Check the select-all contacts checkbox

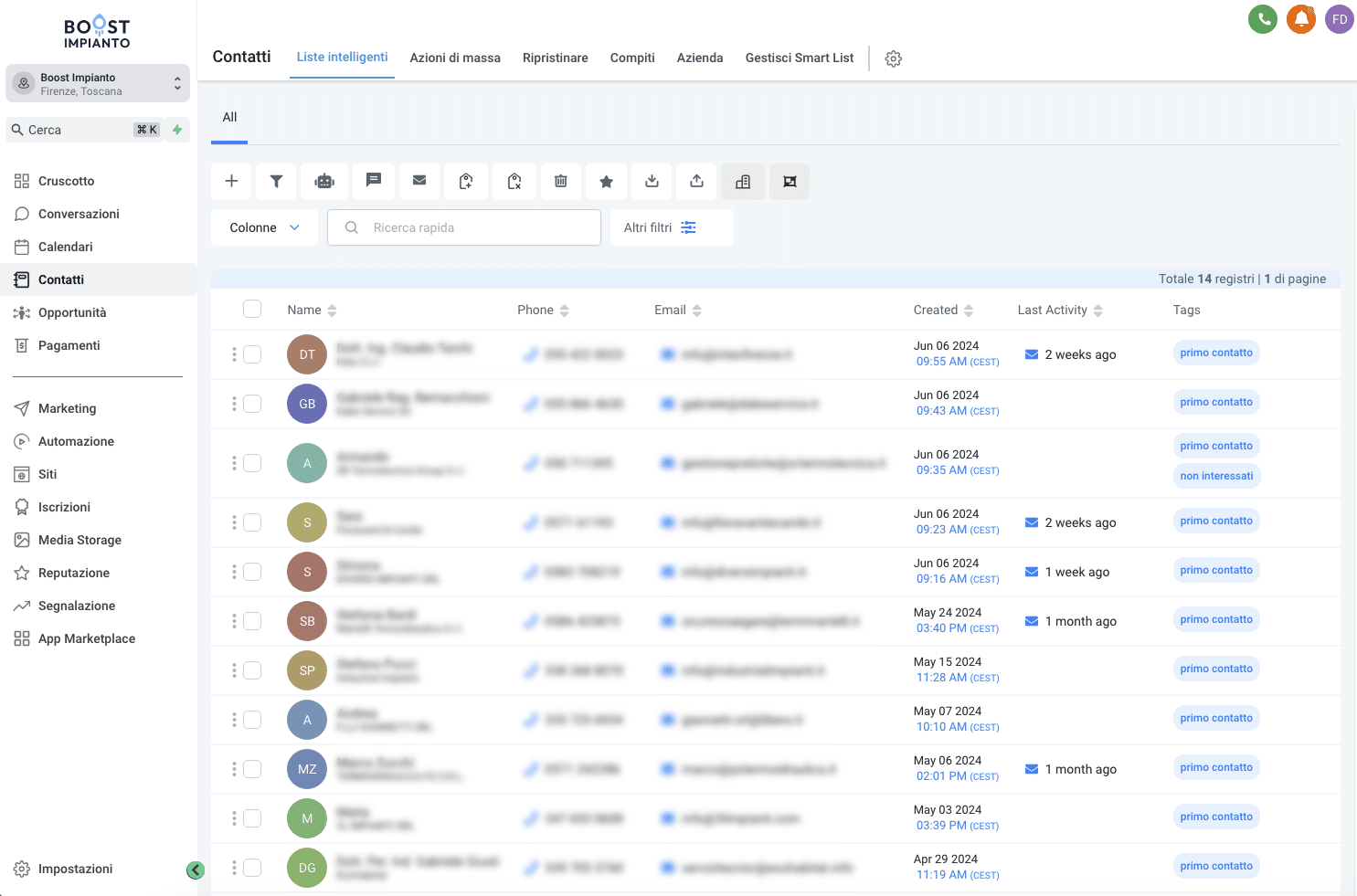252,309
